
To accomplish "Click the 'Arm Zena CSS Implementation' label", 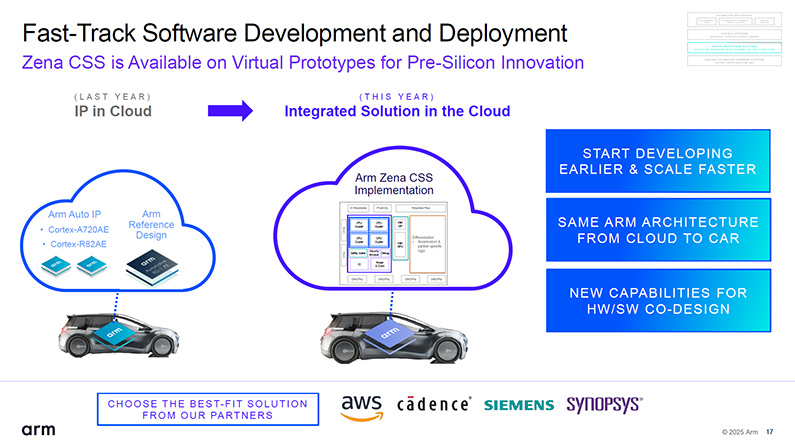I will 393,184.
